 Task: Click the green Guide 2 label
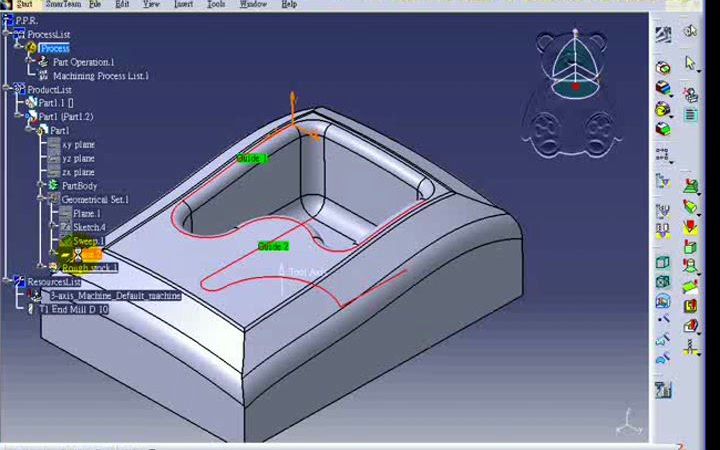(274, 247)
